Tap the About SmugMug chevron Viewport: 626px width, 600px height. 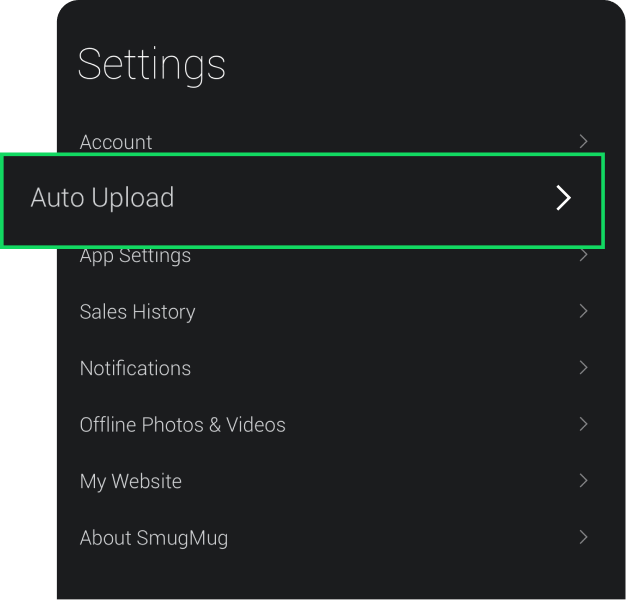[x=583, y=538]
